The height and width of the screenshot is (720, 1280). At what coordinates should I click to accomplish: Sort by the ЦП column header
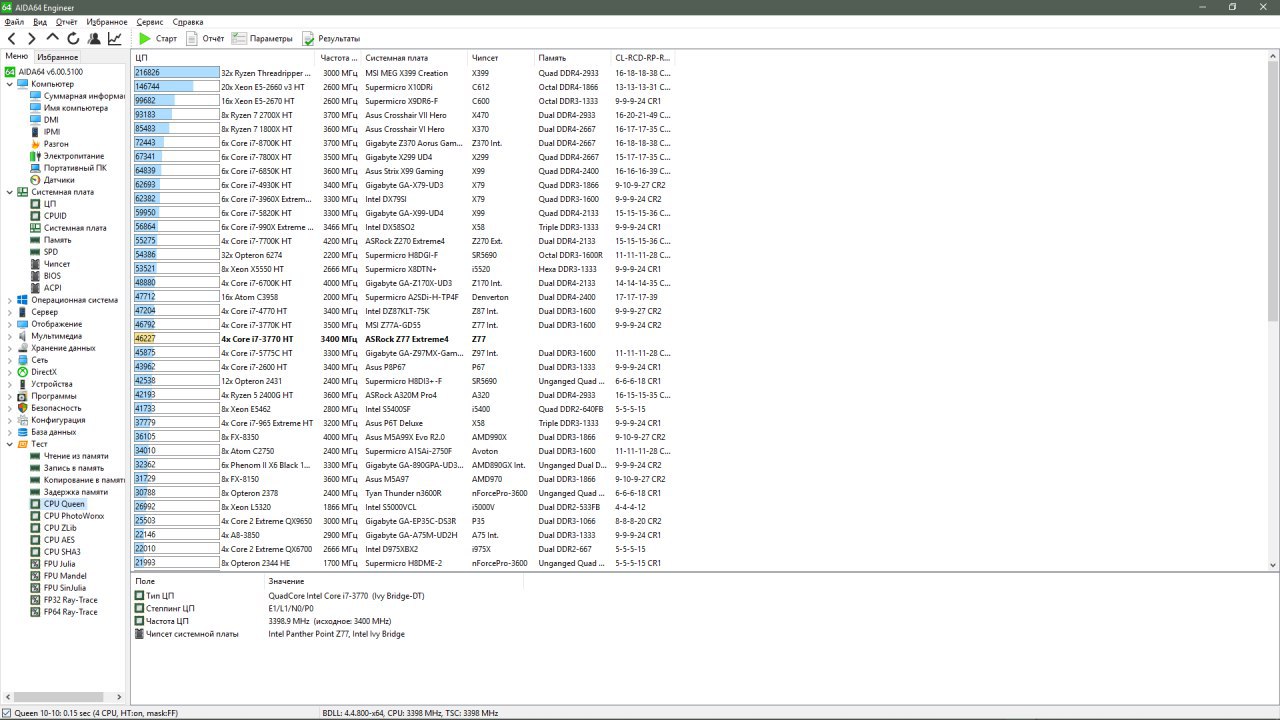(x=224, y=58)
